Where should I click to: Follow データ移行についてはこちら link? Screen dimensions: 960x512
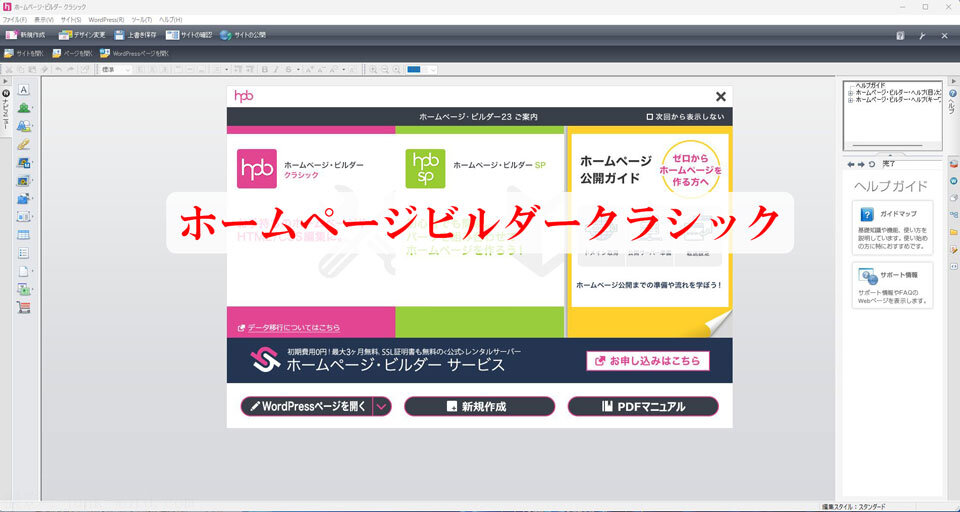(289, 328)
